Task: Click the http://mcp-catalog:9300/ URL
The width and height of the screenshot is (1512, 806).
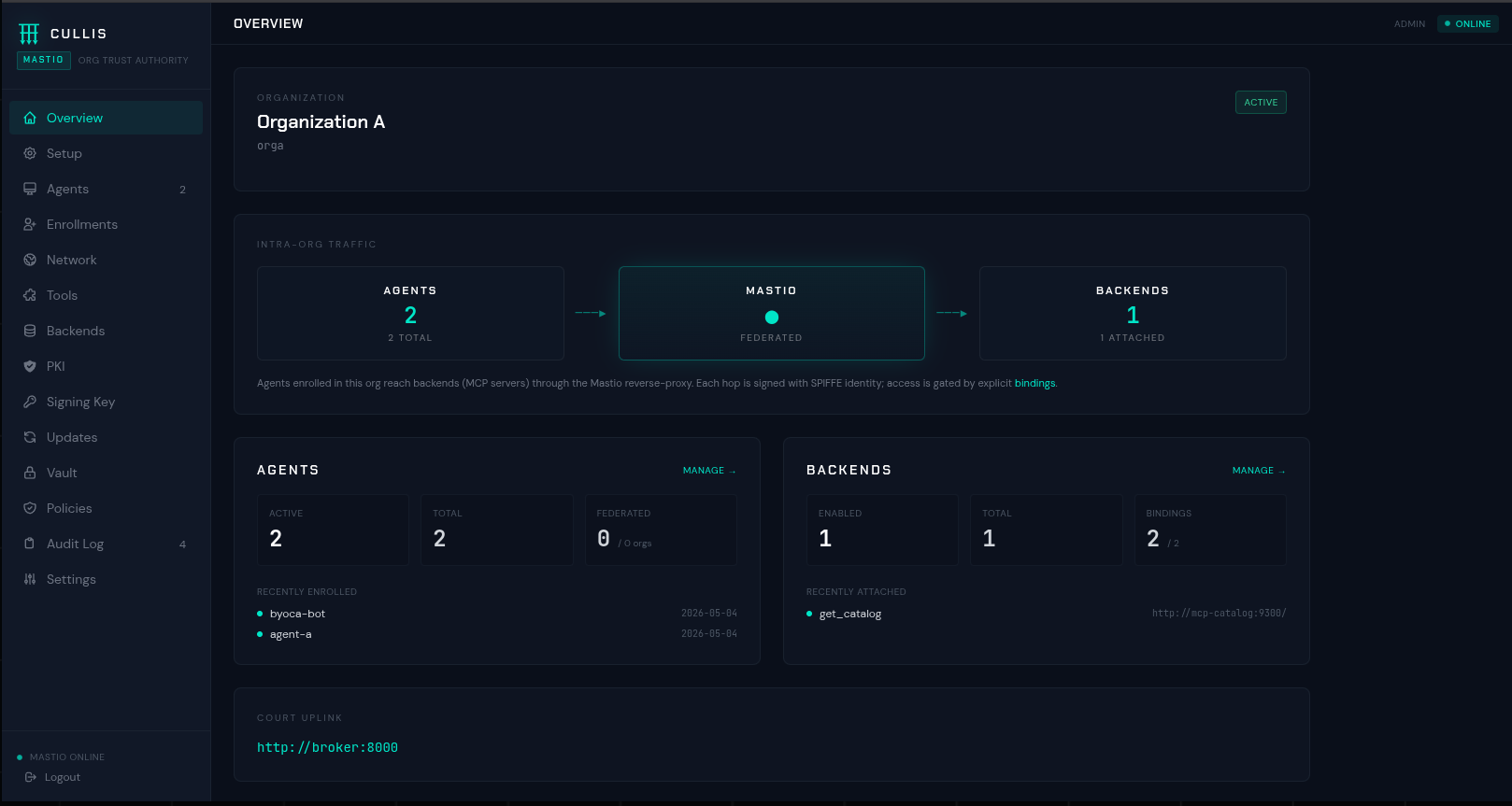Action: 1219,614
